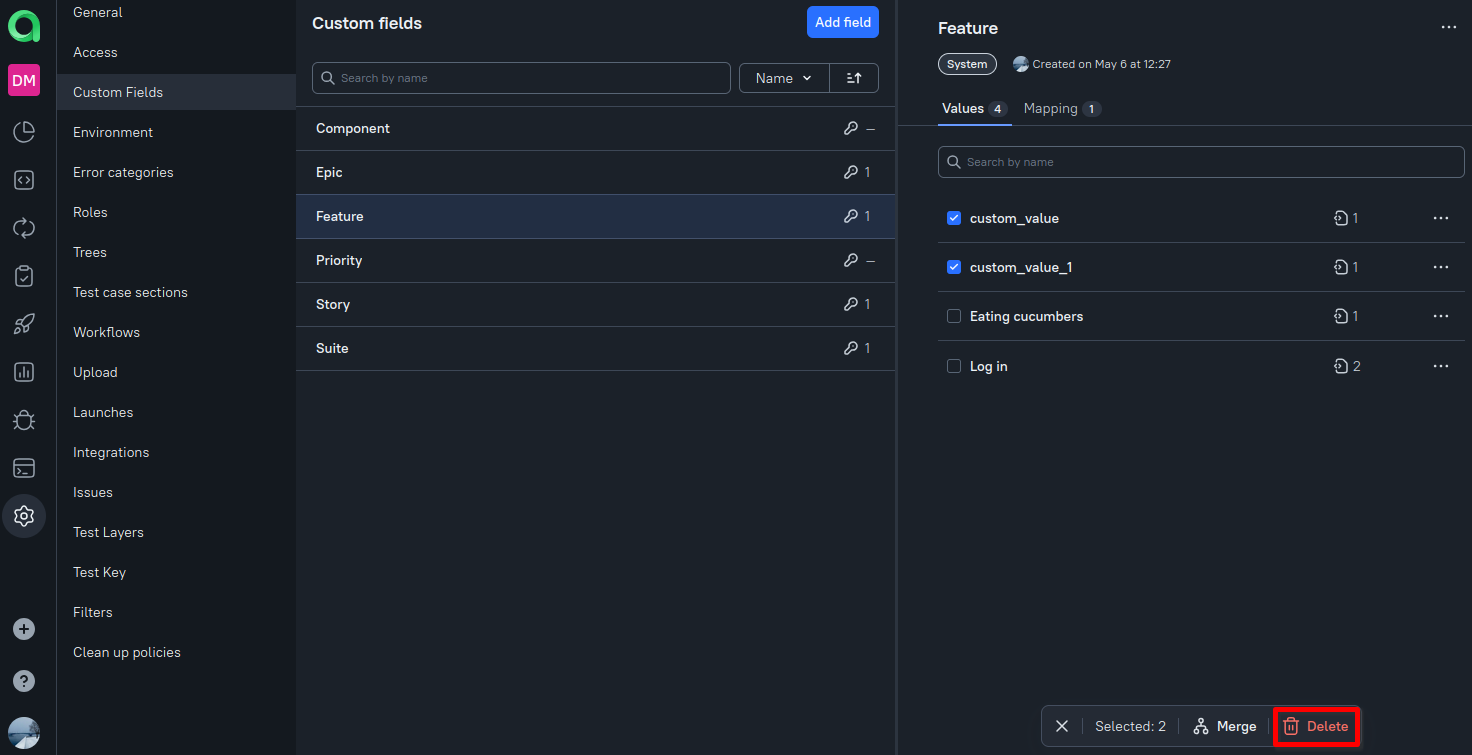This screenshot has height=755, width=1472.
Task: Open the Feature panel three-dot menu
Action: point(1448,28)
